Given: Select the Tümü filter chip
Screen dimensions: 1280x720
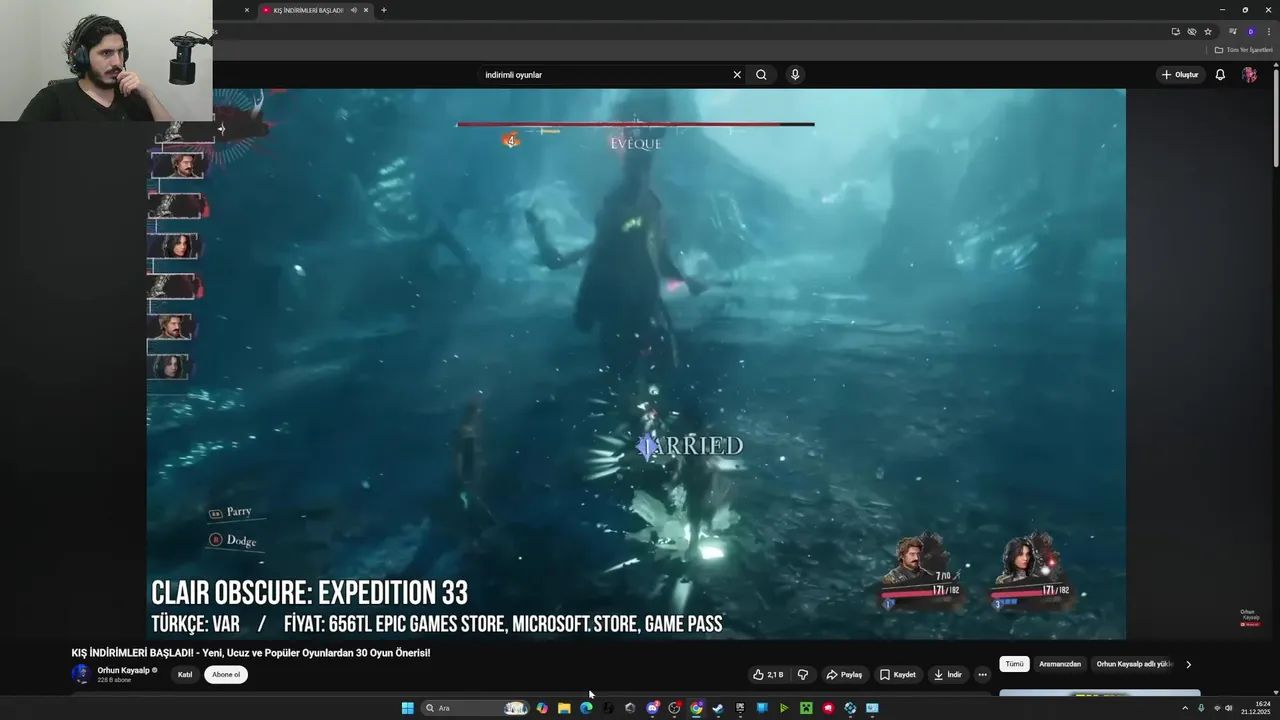Looking at the screenshot, I should point(1014,664).
